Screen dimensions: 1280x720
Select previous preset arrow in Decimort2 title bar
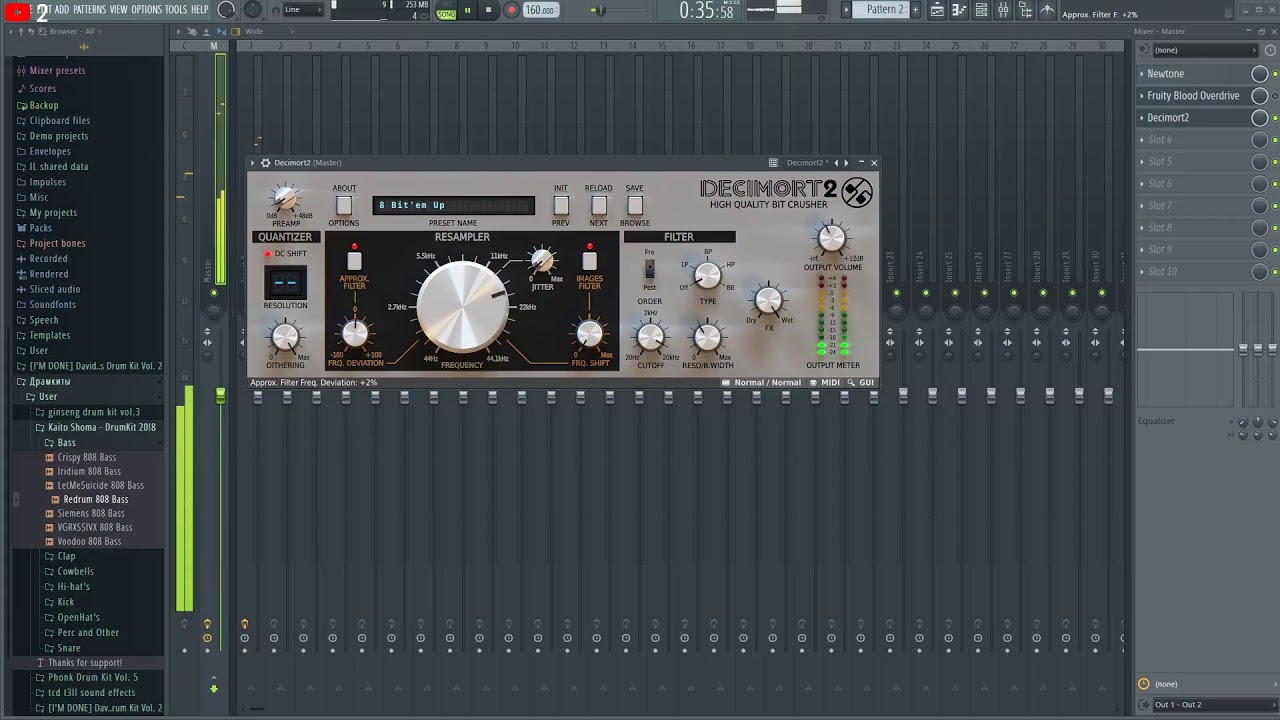(837, 163)
